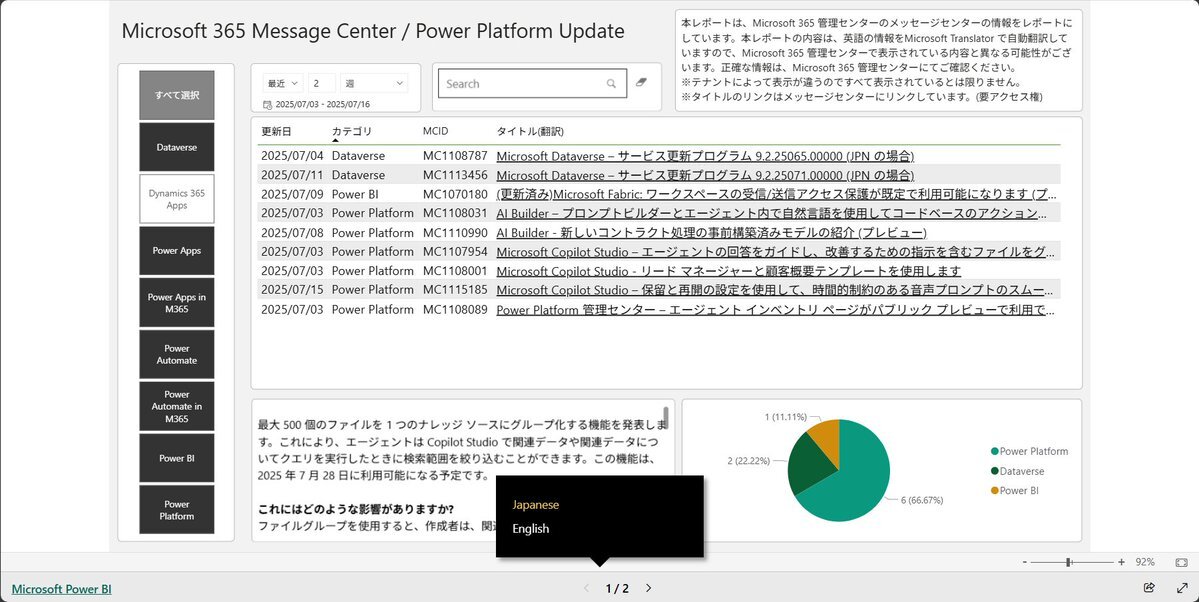Image resolution: width=1199 pixels, height=602 pixels.
Task: Toggle the Dynamics 365 Apps slicer button
Action: [177, 199]
